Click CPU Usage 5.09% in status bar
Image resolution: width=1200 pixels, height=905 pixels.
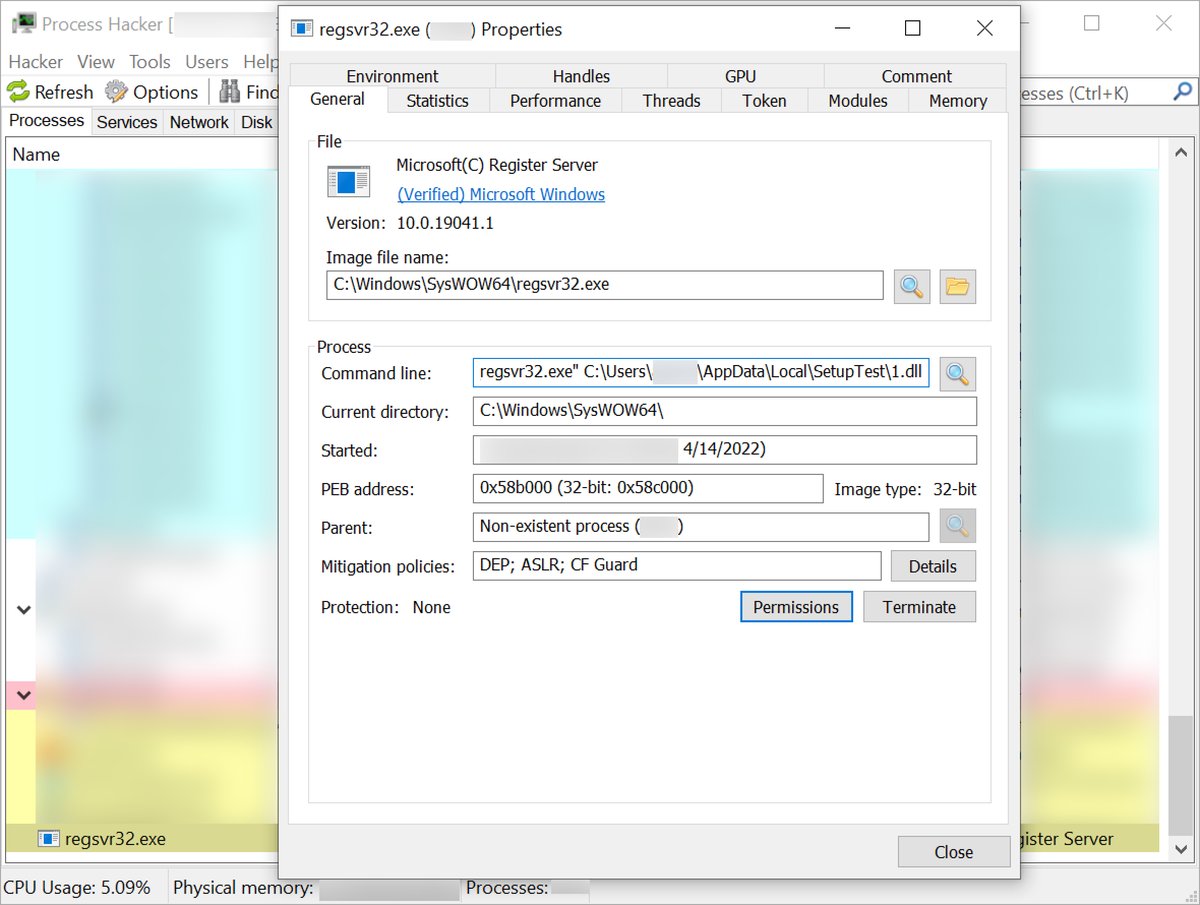pyautogui.click(x=77, y=887)
